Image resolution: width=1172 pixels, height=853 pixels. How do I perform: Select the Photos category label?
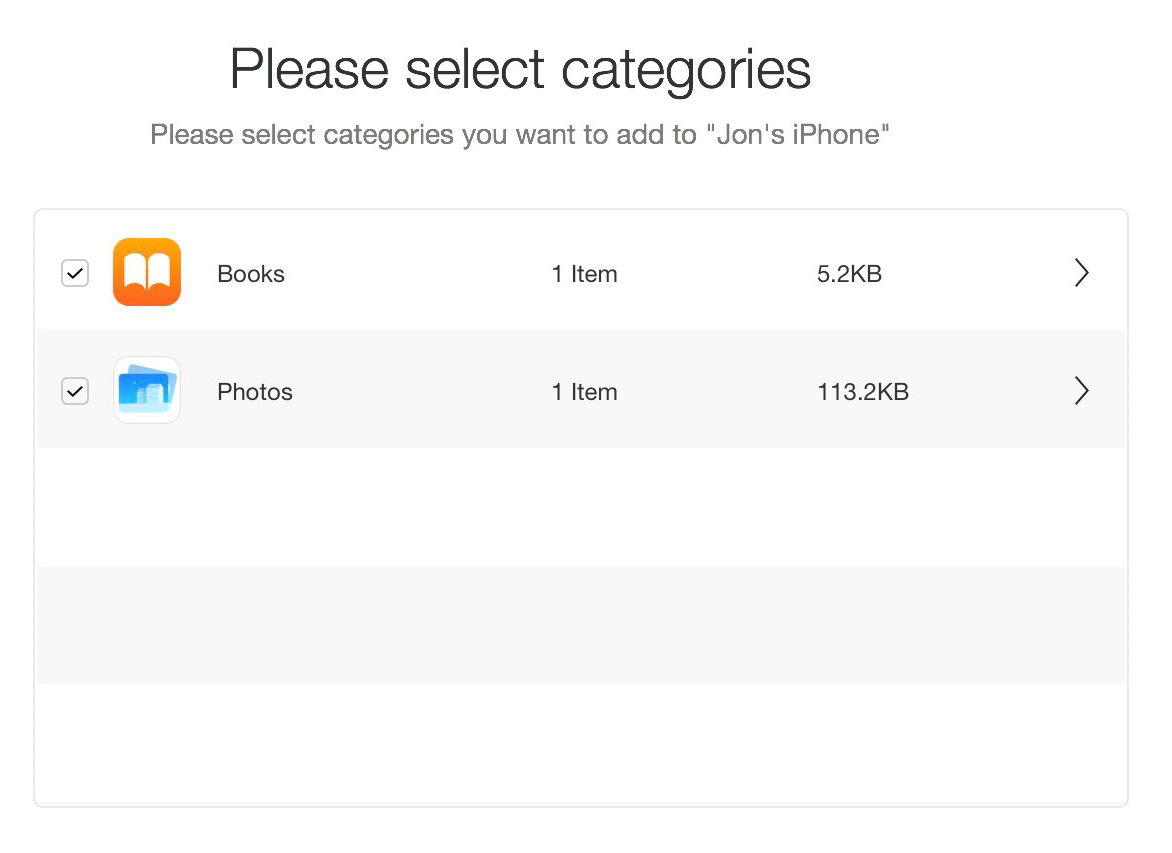(x=254, y=392)
